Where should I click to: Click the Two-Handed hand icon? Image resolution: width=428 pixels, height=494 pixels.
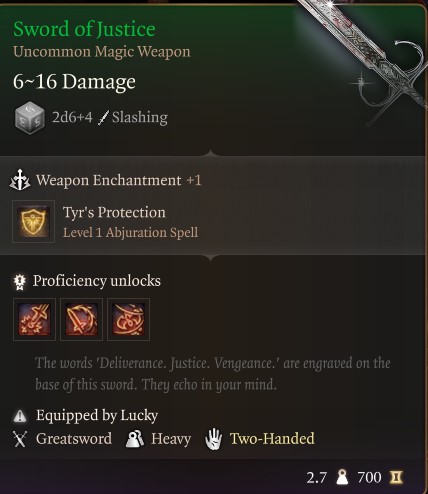[x=213, y=439]
